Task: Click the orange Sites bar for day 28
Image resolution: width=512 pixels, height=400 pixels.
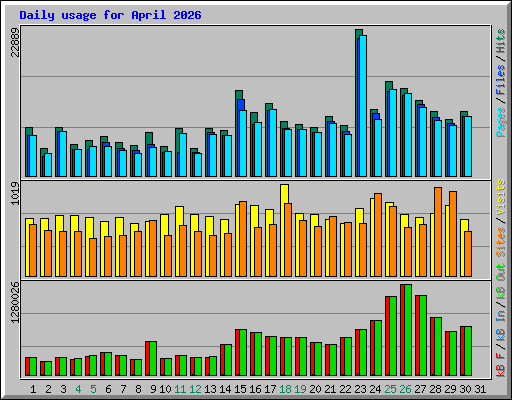Action: click(x=438, y=232)
